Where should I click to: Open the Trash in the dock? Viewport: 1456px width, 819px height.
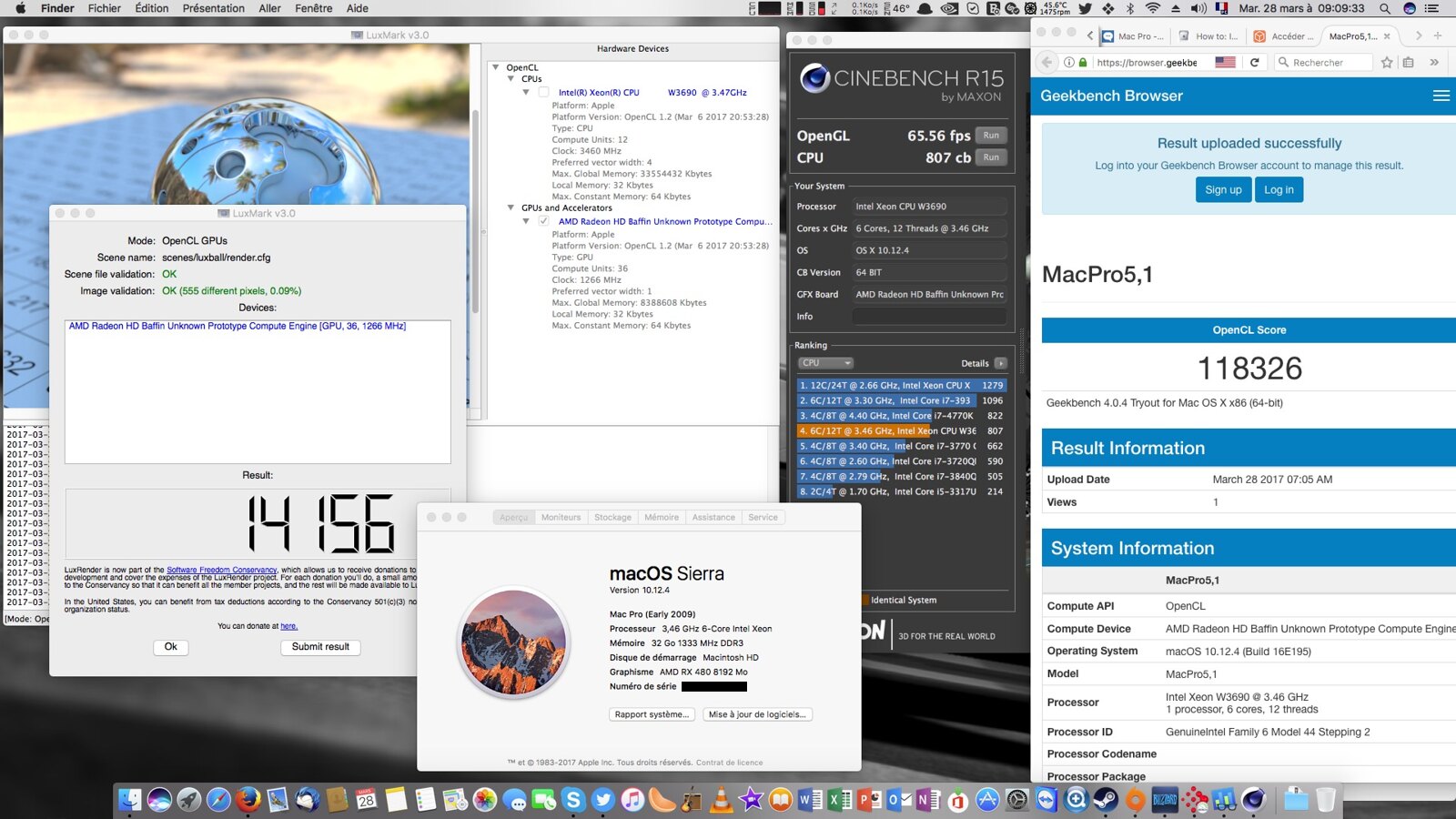pyautogui.click(x=1326, y=800)
